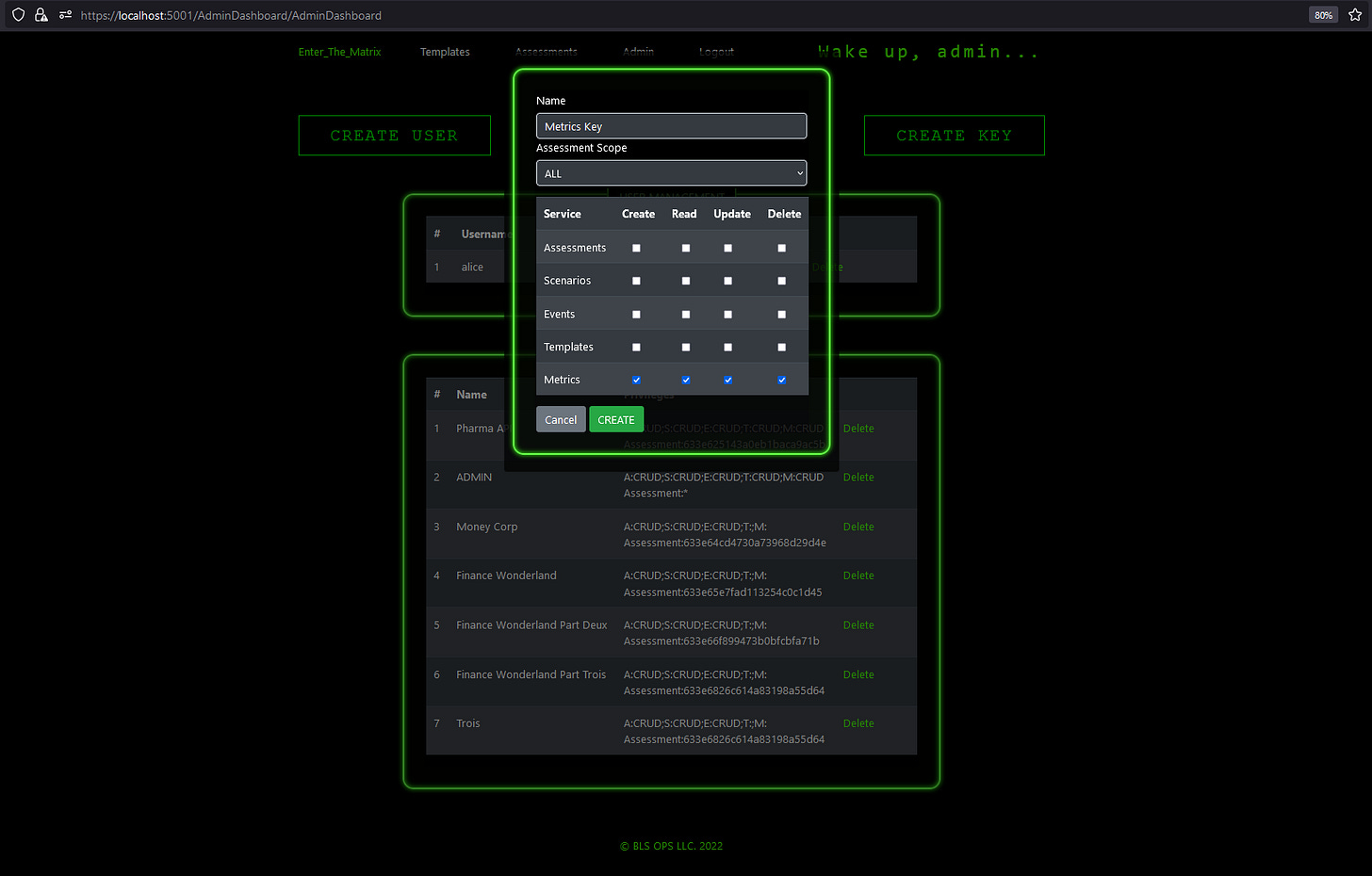The image size is (1372, 876).
Task: Open the padlock site security icon
Action: (x=41, y=14)
